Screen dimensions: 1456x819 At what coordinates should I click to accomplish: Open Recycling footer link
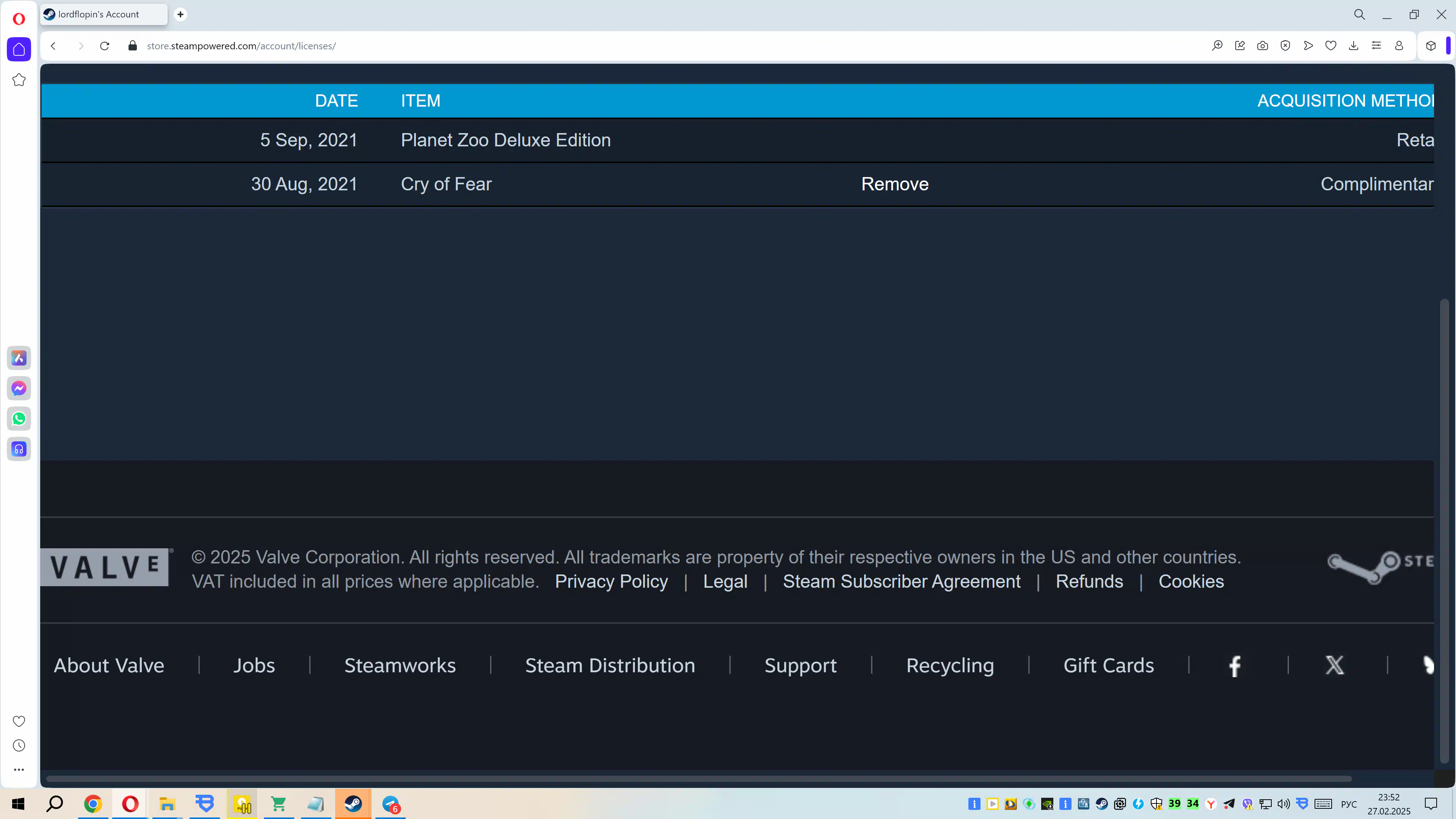[950, 666]
